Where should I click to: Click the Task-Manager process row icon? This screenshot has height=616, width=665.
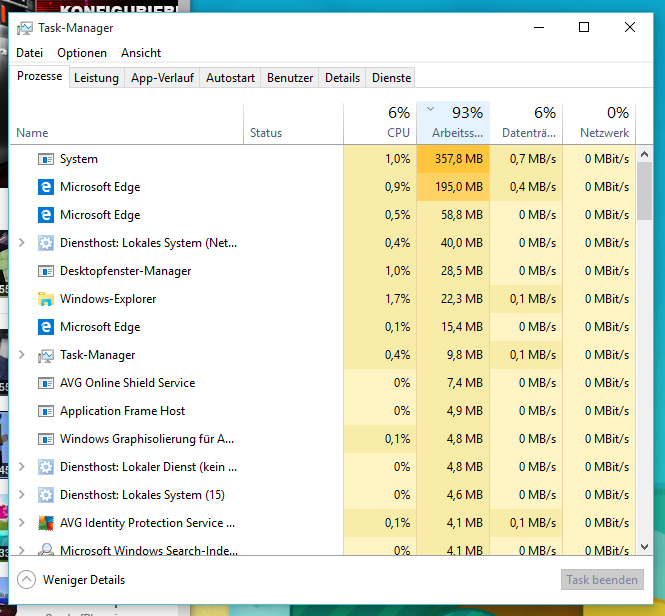(x=46, y=355)
